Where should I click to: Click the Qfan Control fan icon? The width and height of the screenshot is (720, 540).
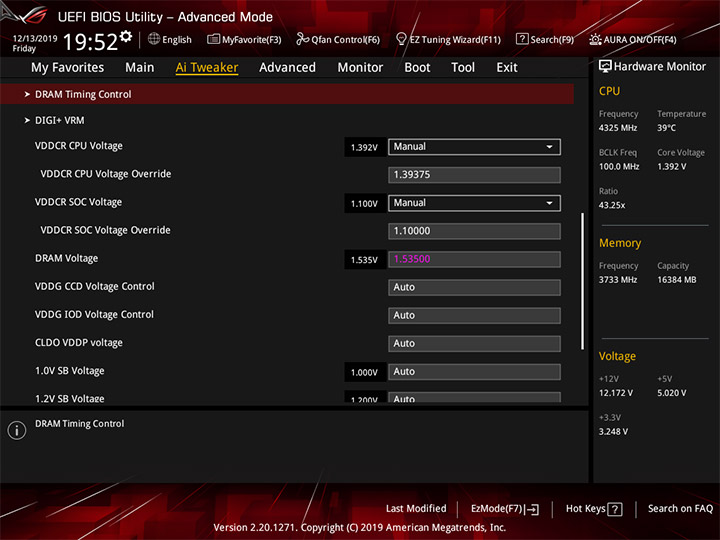[x=302, y=39]
